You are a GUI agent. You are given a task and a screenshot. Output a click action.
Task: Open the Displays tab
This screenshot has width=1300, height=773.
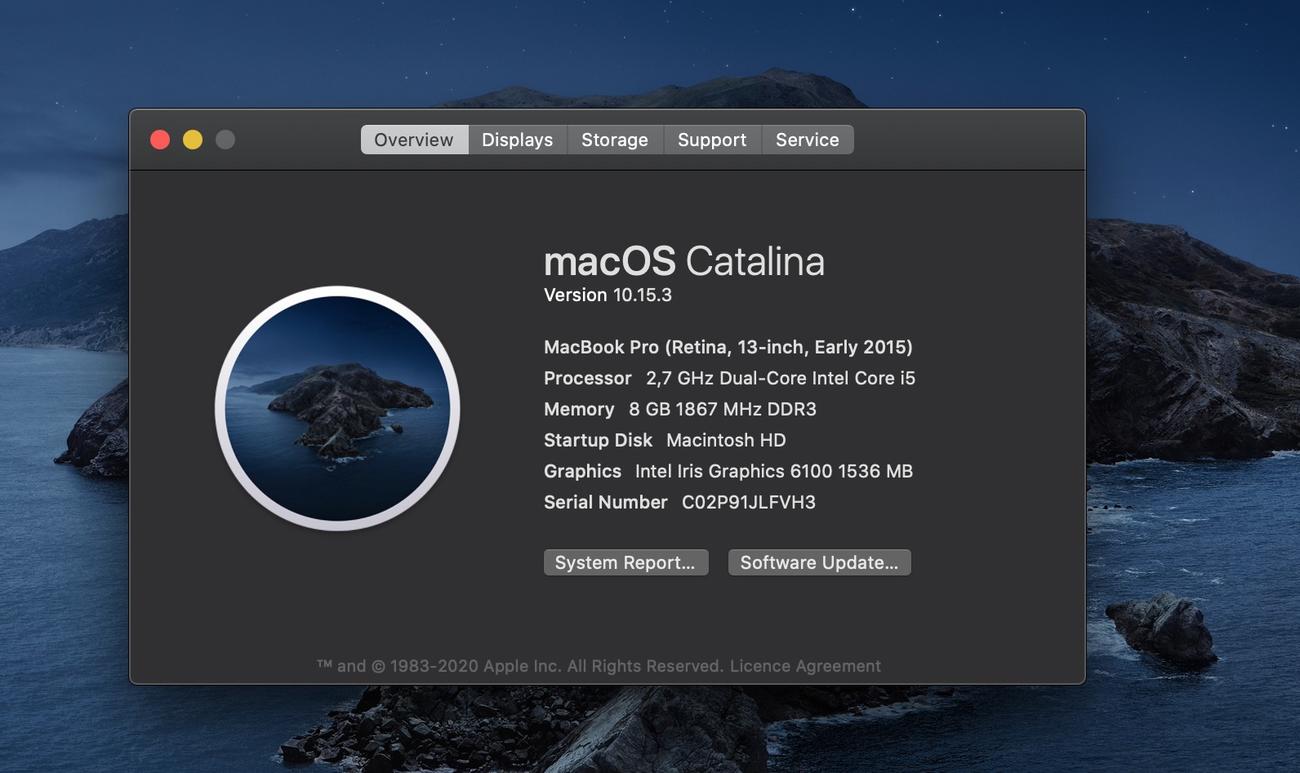coord(517,140)
